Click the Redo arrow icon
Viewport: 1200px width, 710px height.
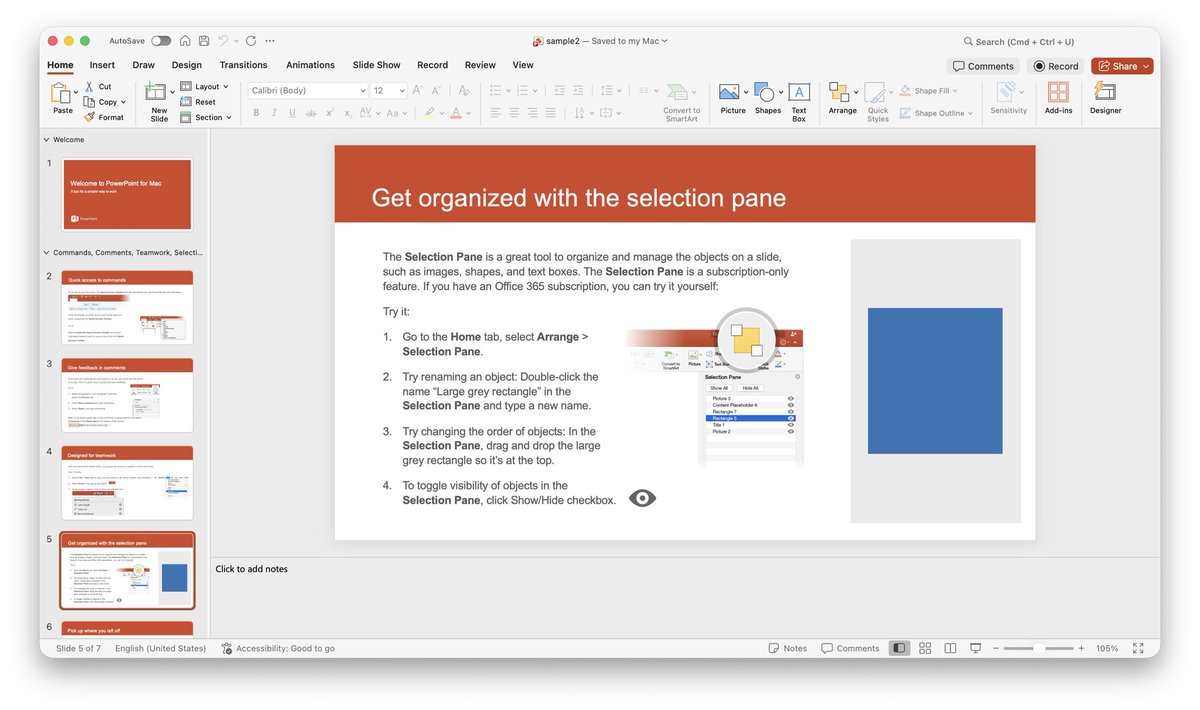(x=251, y=41)
